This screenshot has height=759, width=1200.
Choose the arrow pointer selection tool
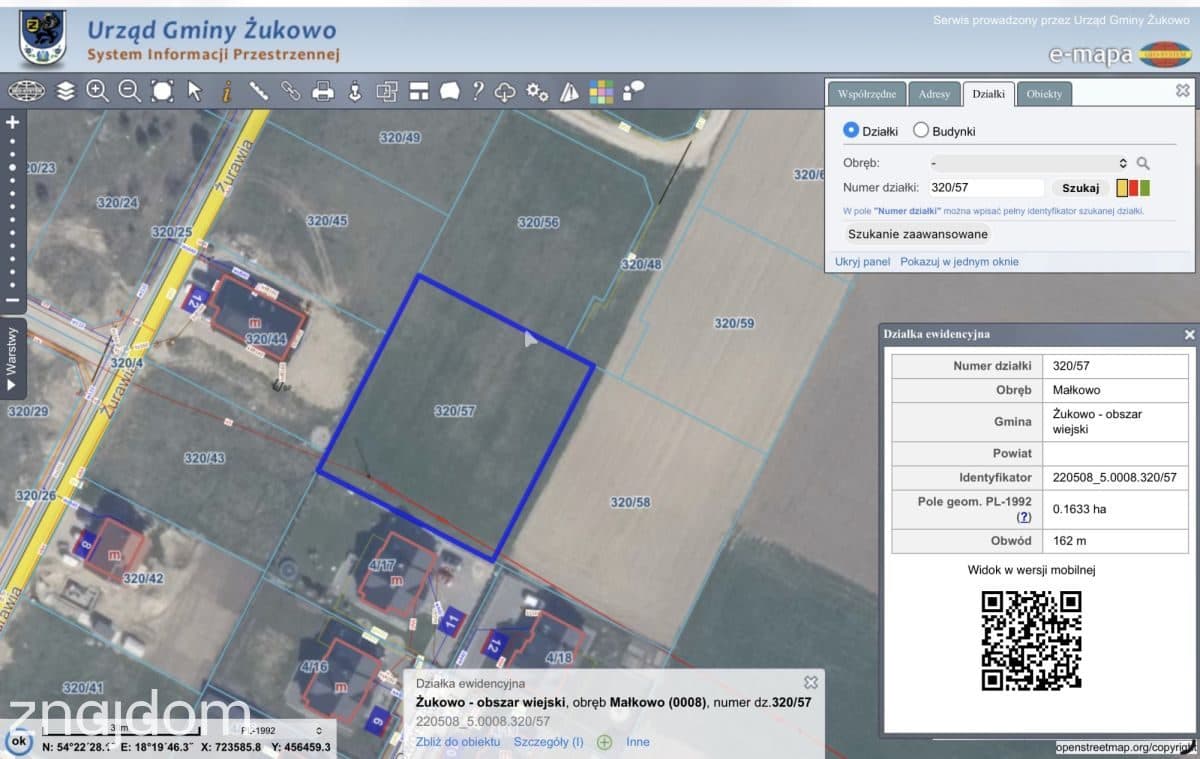pos(194,91)
